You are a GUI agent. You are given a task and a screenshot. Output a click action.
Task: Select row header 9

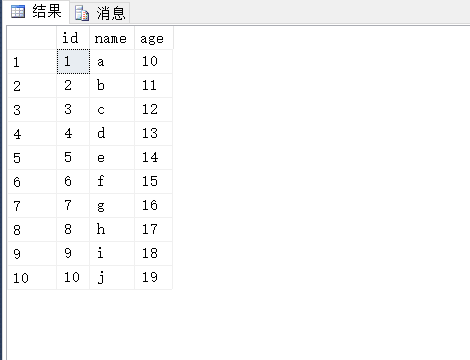(x=32, y=254)
